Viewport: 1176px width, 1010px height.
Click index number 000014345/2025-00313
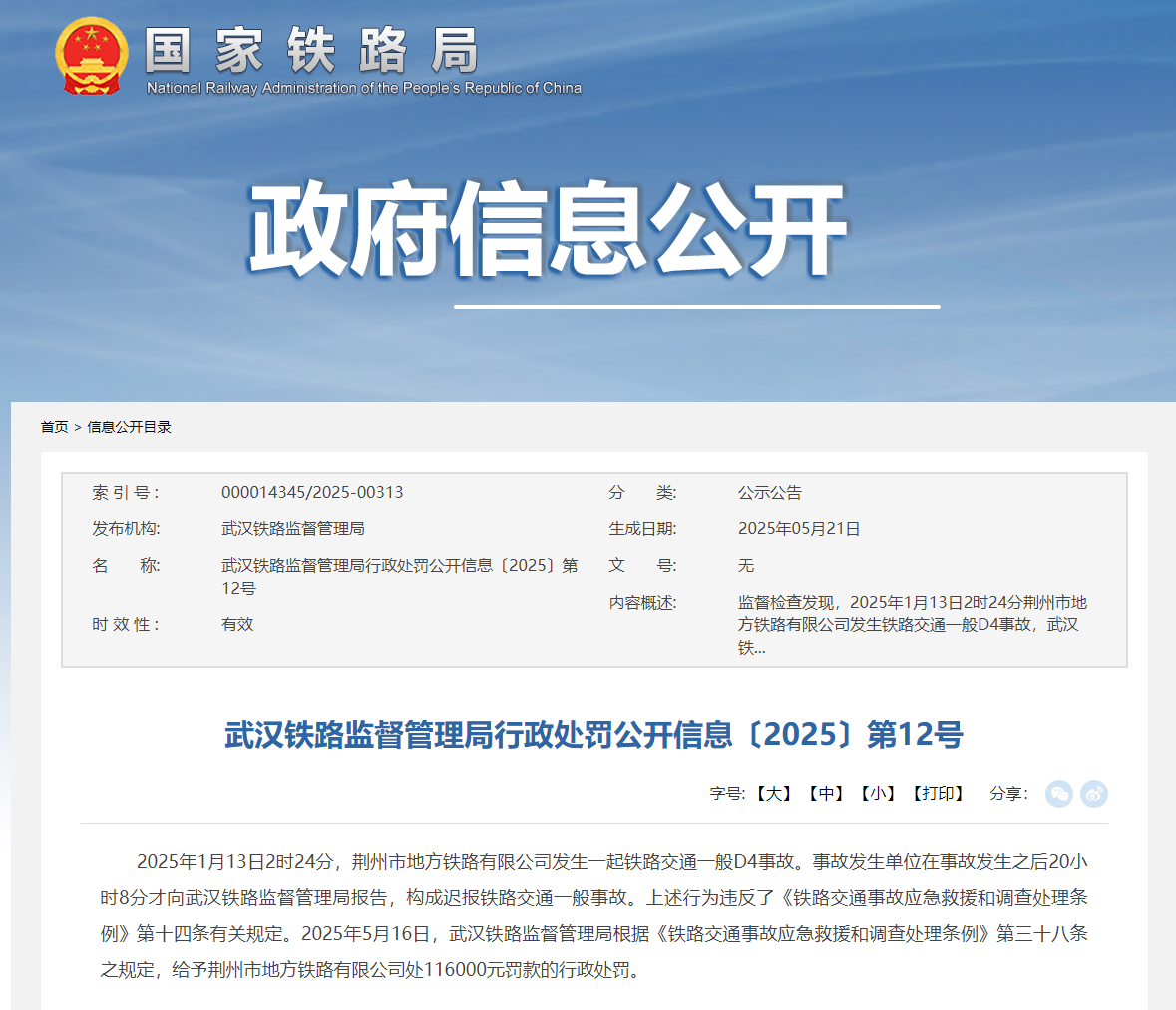click(x=312, y=493)
